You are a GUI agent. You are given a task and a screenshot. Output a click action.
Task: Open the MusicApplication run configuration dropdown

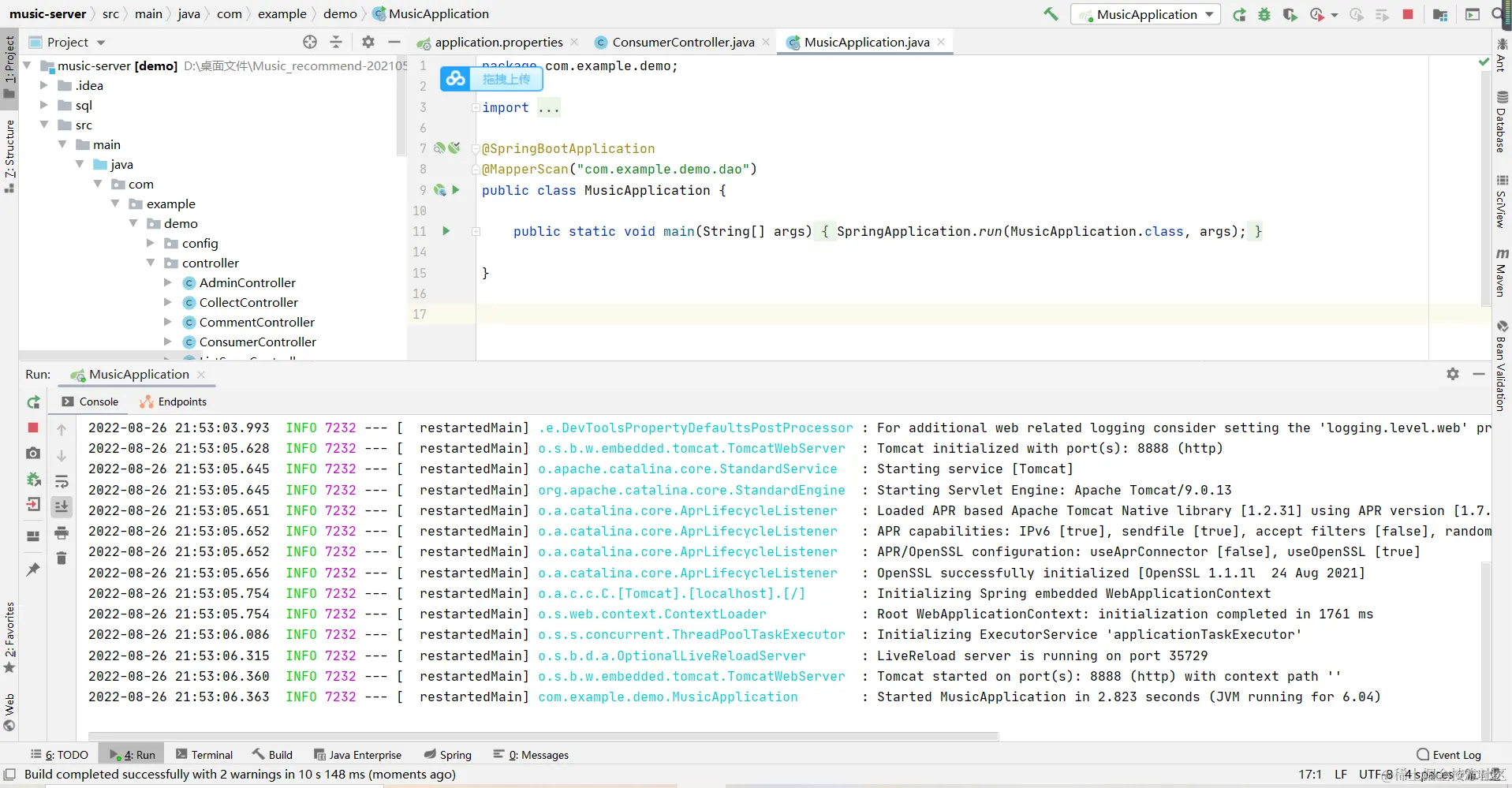point(1145,14)
